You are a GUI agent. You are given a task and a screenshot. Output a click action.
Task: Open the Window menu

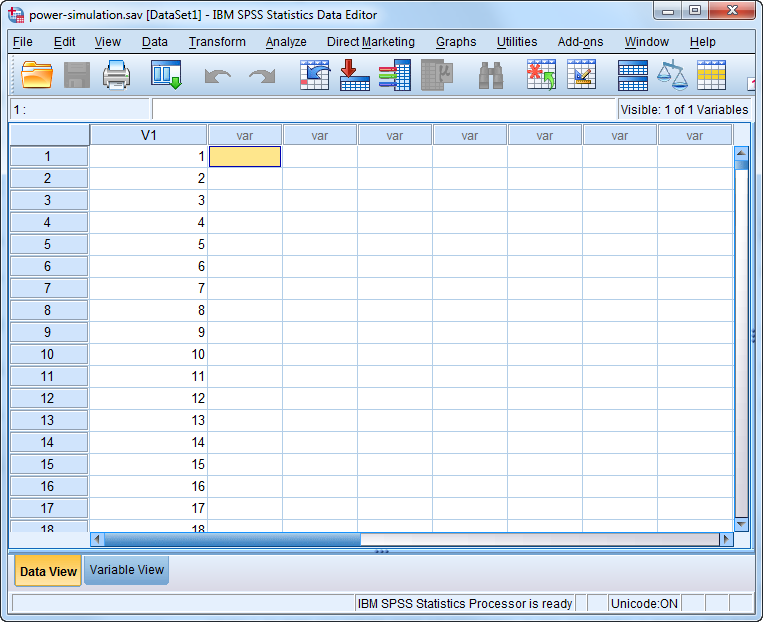(x=647, y=42)
